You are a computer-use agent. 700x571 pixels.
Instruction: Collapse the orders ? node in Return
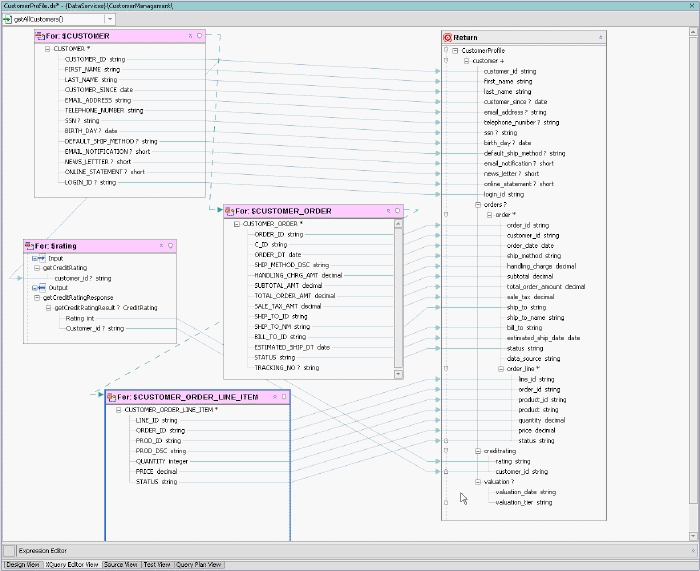pyautogui.click(x=478, y=205)
